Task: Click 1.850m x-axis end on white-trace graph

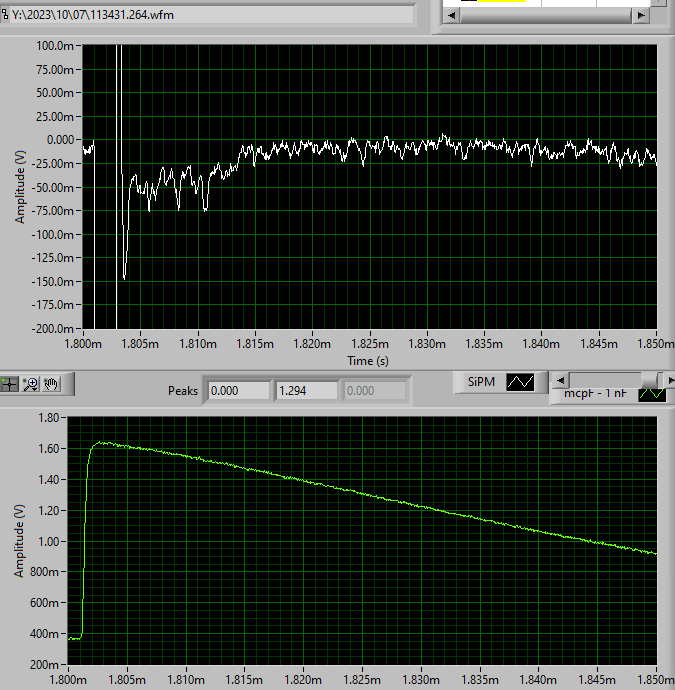Action: click(656, 344)
